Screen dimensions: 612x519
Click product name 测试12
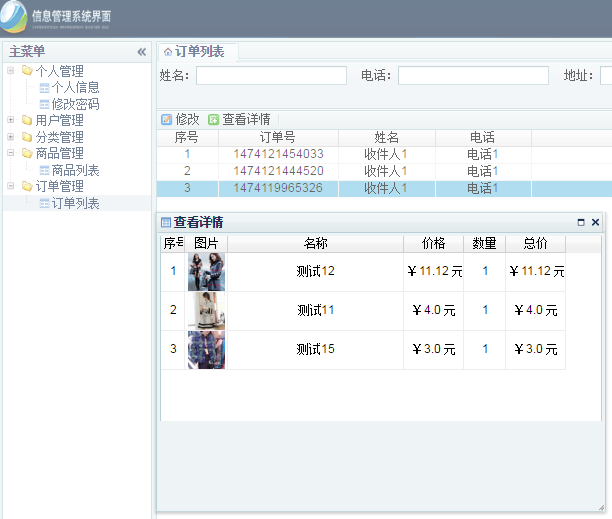tap(315, 271)
